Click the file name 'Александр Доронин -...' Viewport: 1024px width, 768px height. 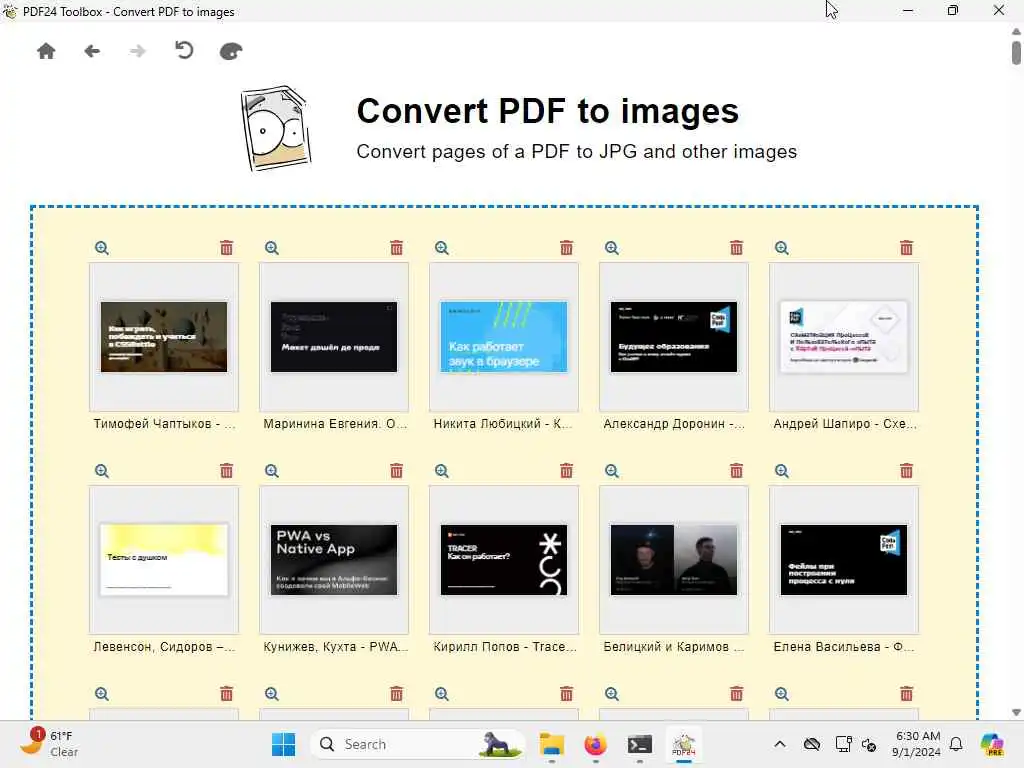point(674,424)
